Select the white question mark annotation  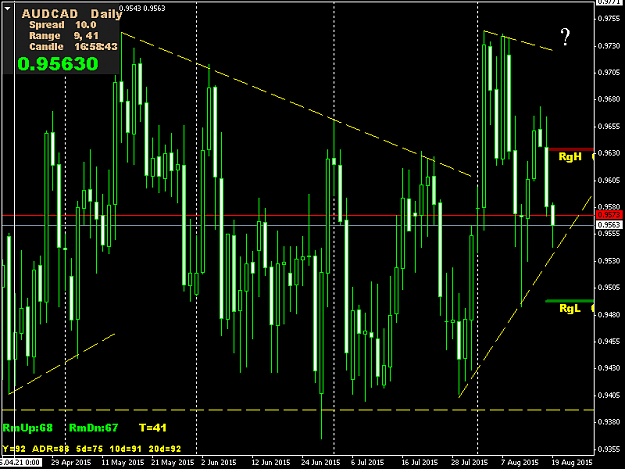(x=565, y=37)
